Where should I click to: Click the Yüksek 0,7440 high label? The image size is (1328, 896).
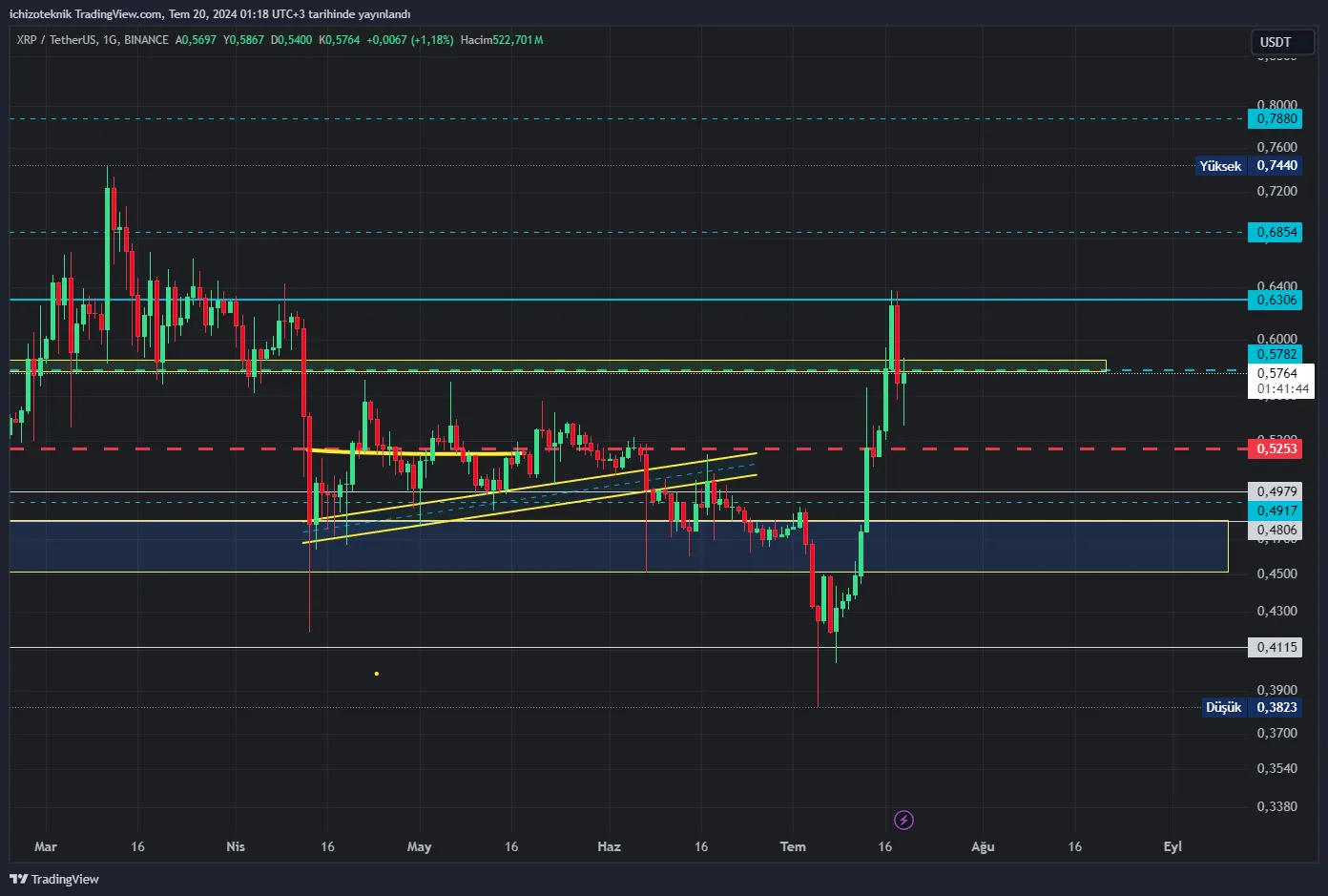coord(1249,165)
